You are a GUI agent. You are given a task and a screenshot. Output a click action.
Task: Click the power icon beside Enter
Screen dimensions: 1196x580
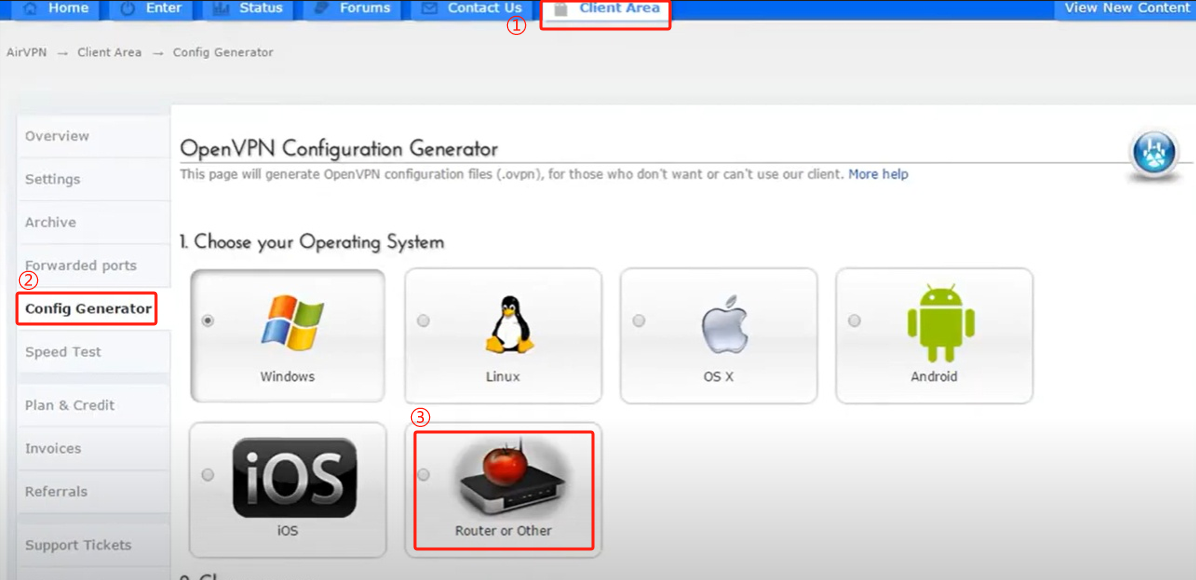(x=127, y=9)
